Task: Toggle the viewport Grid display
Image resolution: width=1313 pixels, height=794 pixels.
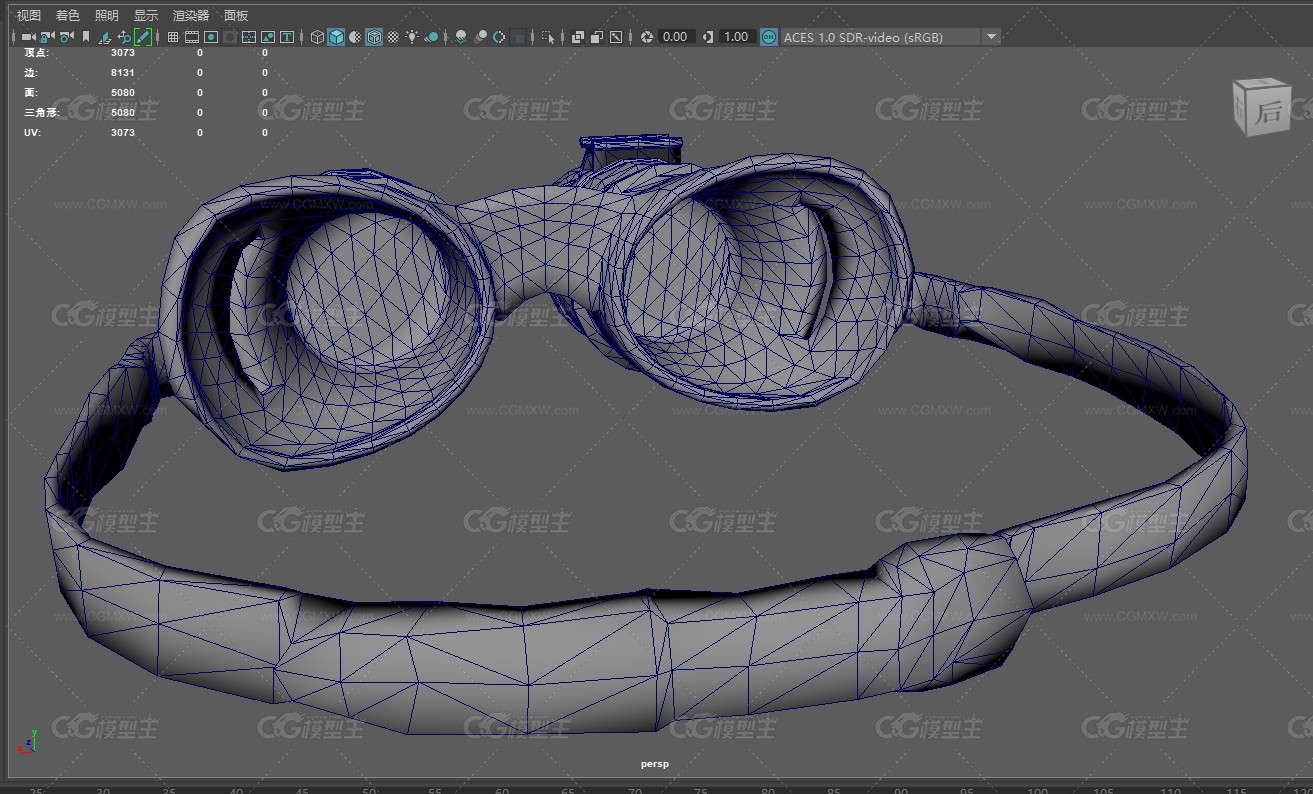Action: pyautogui.click(x=173, y=37)
